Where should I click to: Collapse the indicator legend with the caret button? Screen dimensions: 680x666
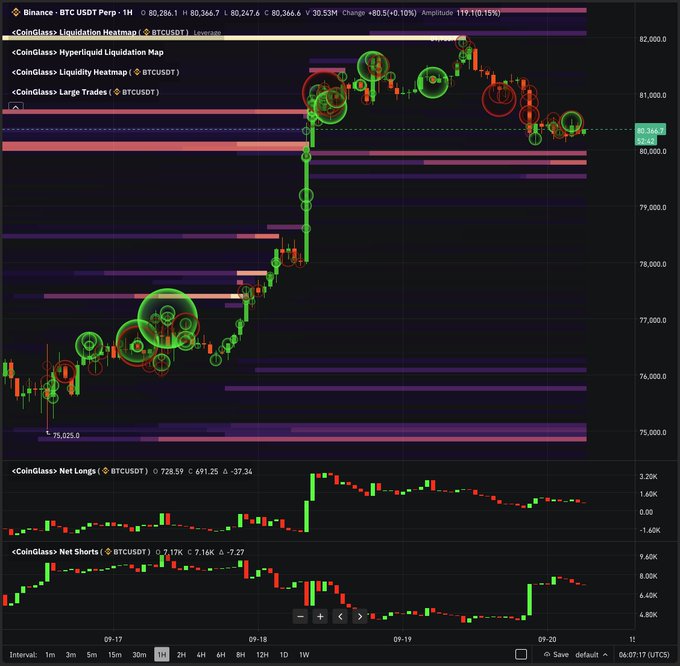(x=16, y=107)
